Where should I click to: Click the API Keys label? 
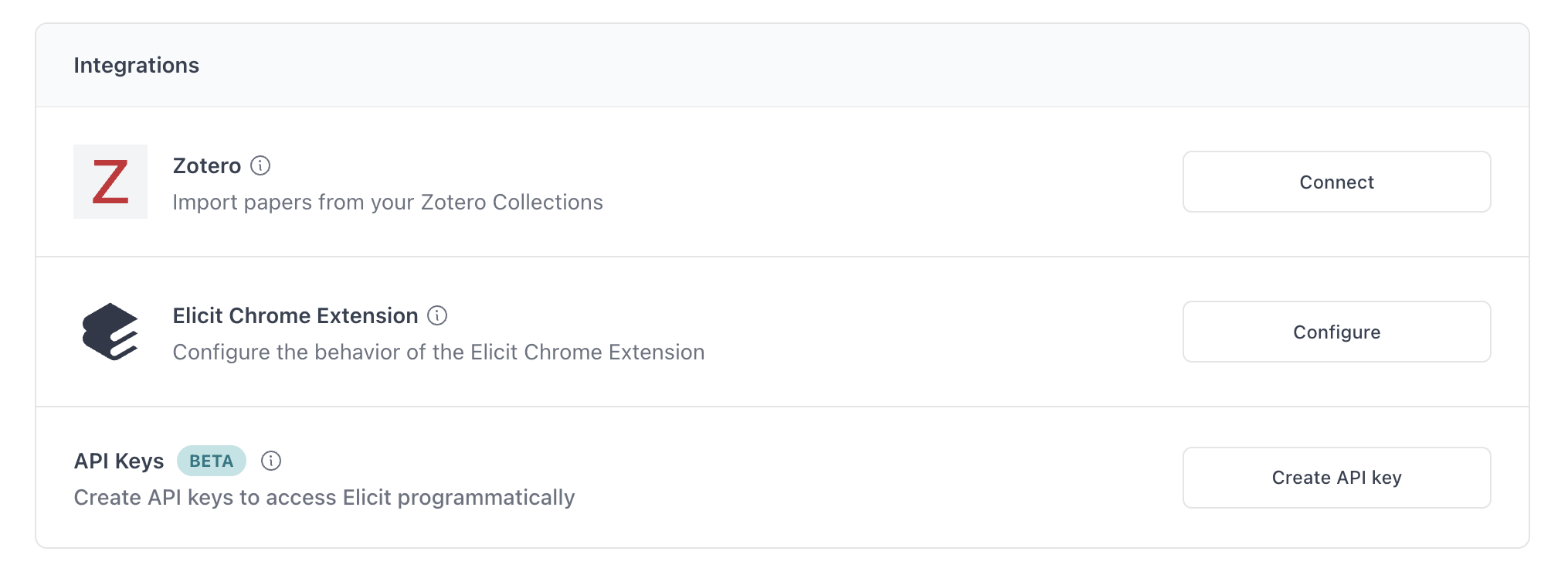[119, 461]
